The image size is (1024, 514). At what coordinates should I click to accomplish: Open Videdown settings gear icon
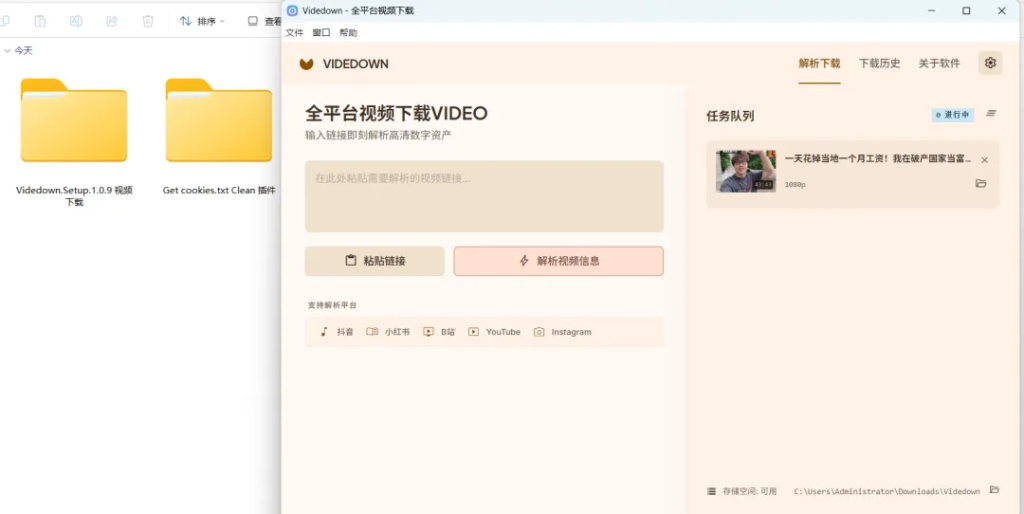pos(990,63)
